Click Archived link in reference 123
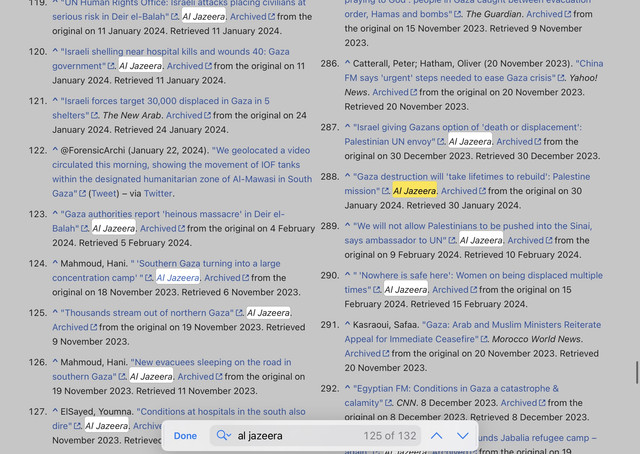640x454 pixels. coord(162,229)
